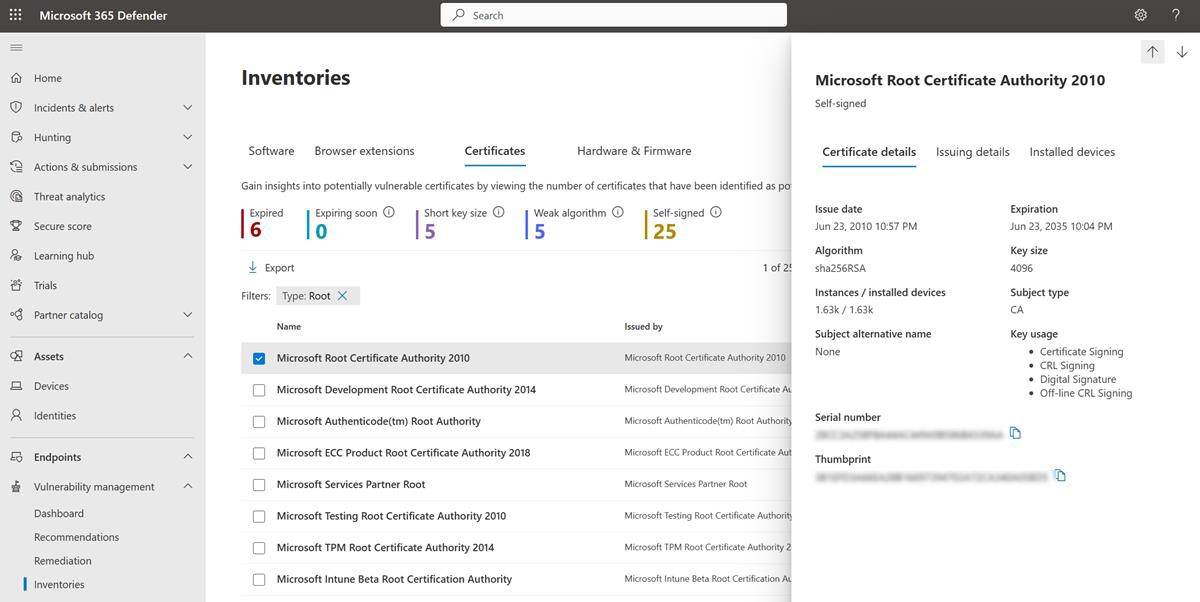This screenshot has height=602, width=1200.
Task: Remove the Type: Root filter
Action: (x=343, y=295)
